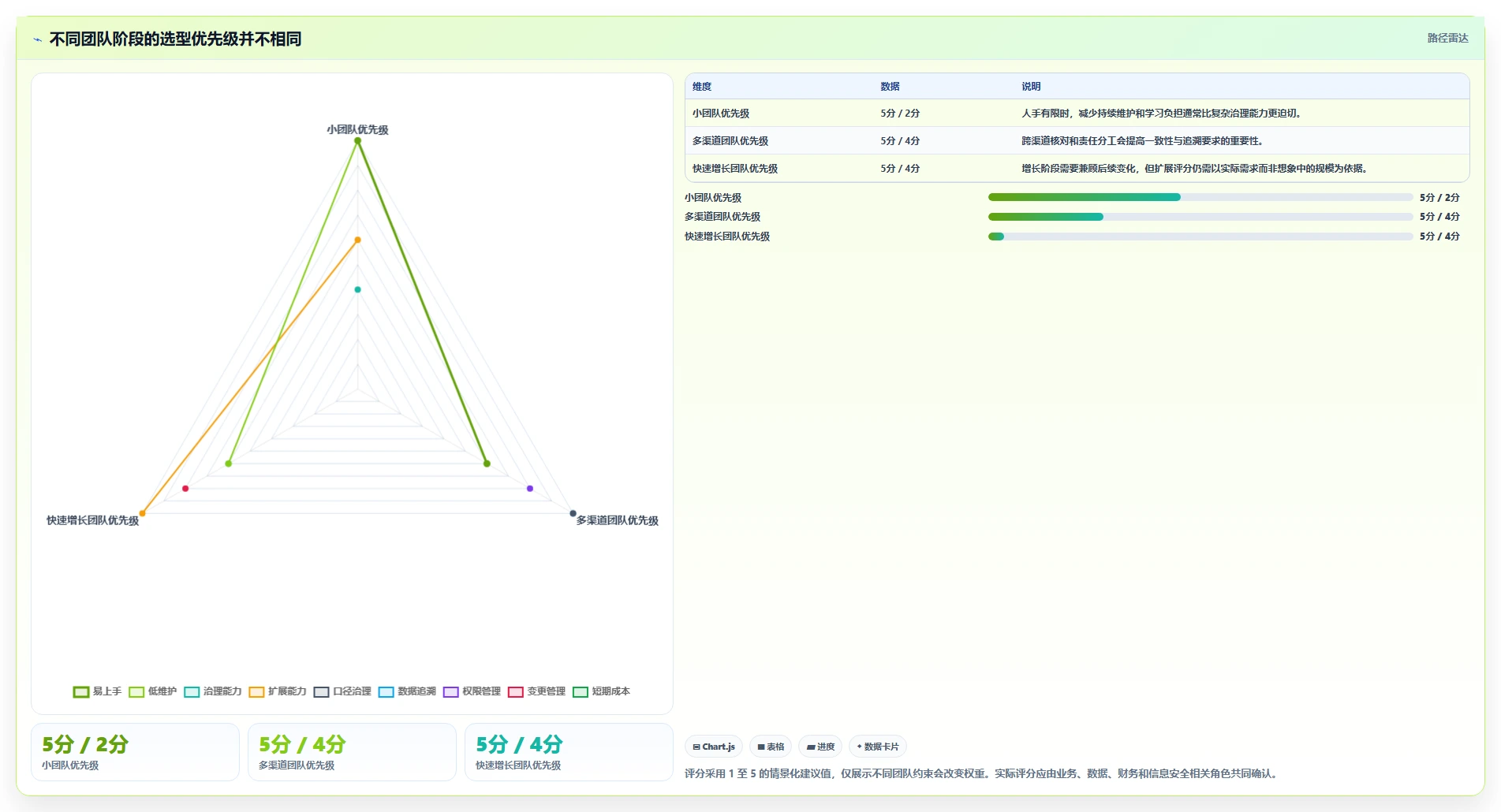Toggle the 易上手 legend series

[97, 691]
